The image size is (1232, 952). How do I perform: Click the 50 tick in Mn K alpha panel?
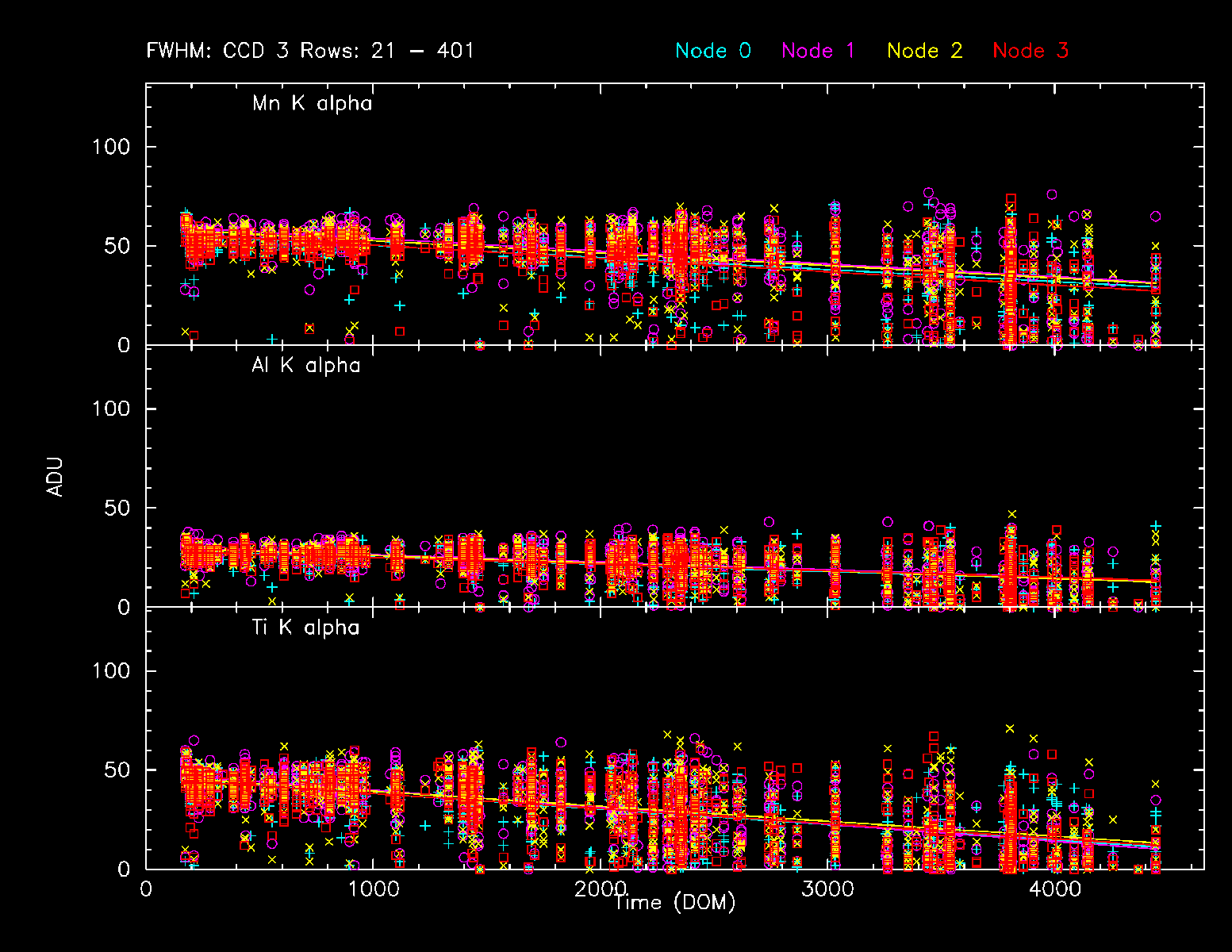[x=117, y=246]
